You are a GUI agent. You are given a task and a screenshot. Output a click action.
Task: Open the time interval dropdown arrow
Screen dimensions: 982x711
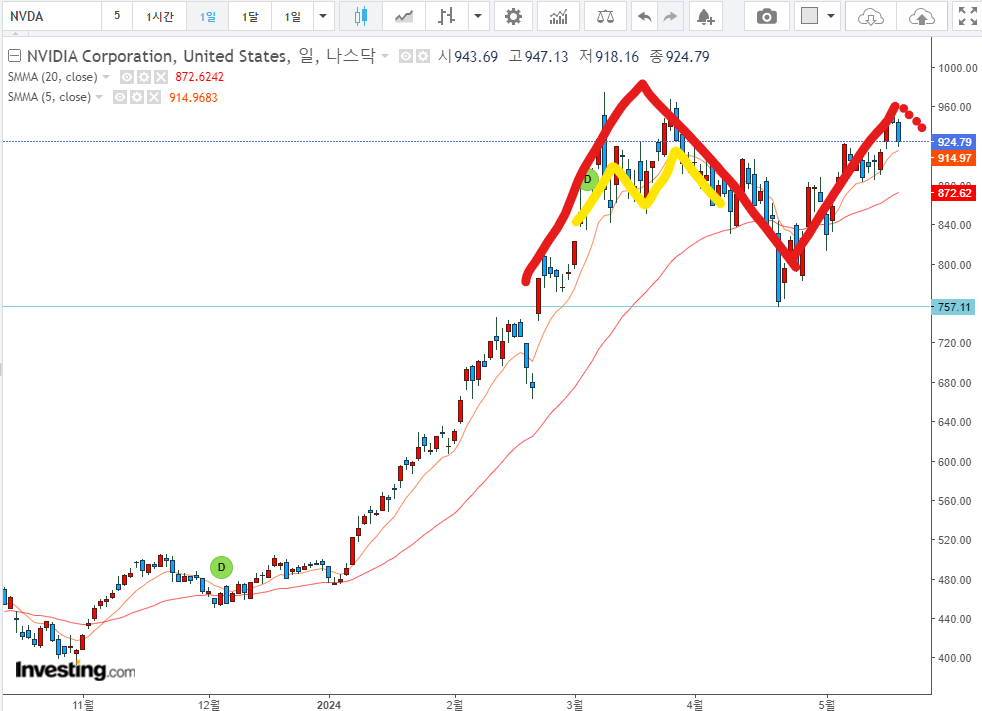(323, 16)
